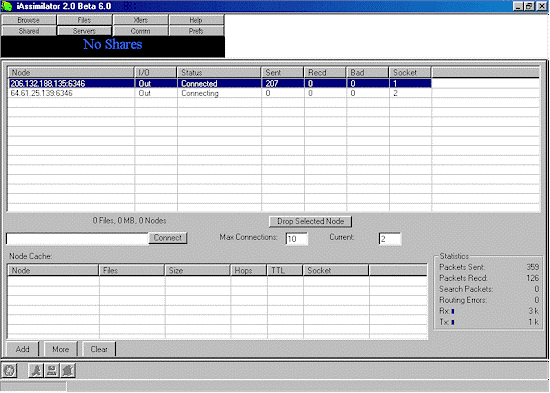Click the Tx bandwidth bar indicator
The image size is (550, 393).
[x=453, y=322]
